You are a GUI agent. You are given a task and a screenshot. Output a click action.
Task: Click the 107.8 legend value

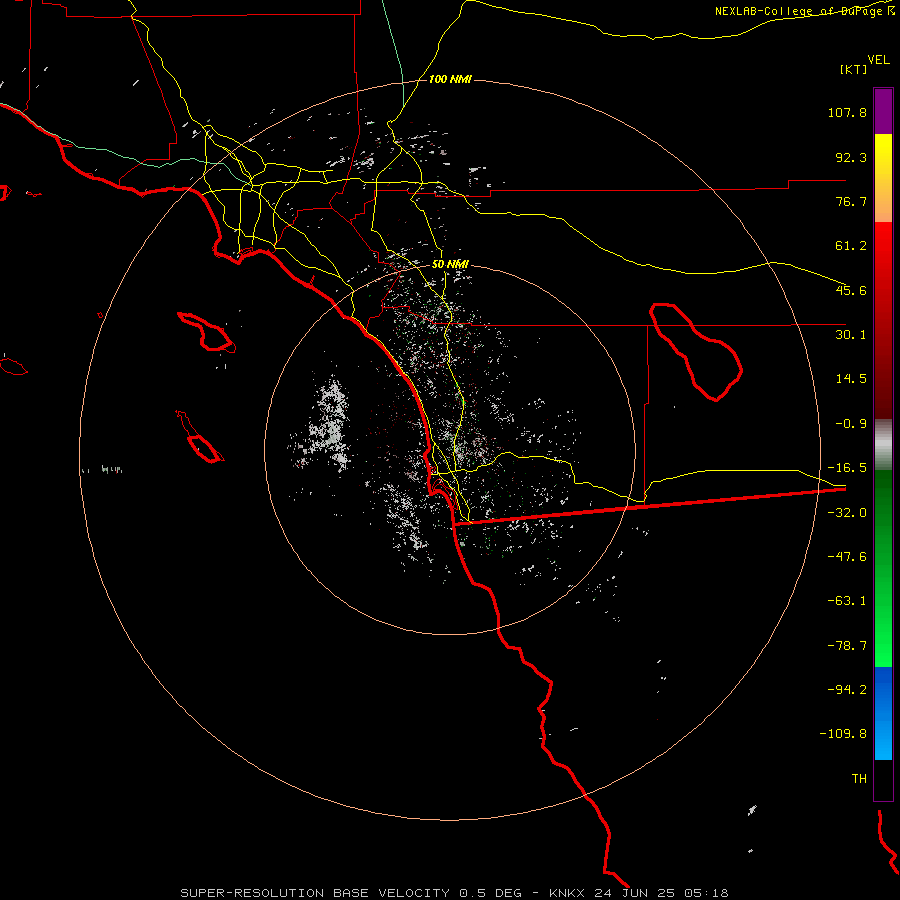pos(847,112)
